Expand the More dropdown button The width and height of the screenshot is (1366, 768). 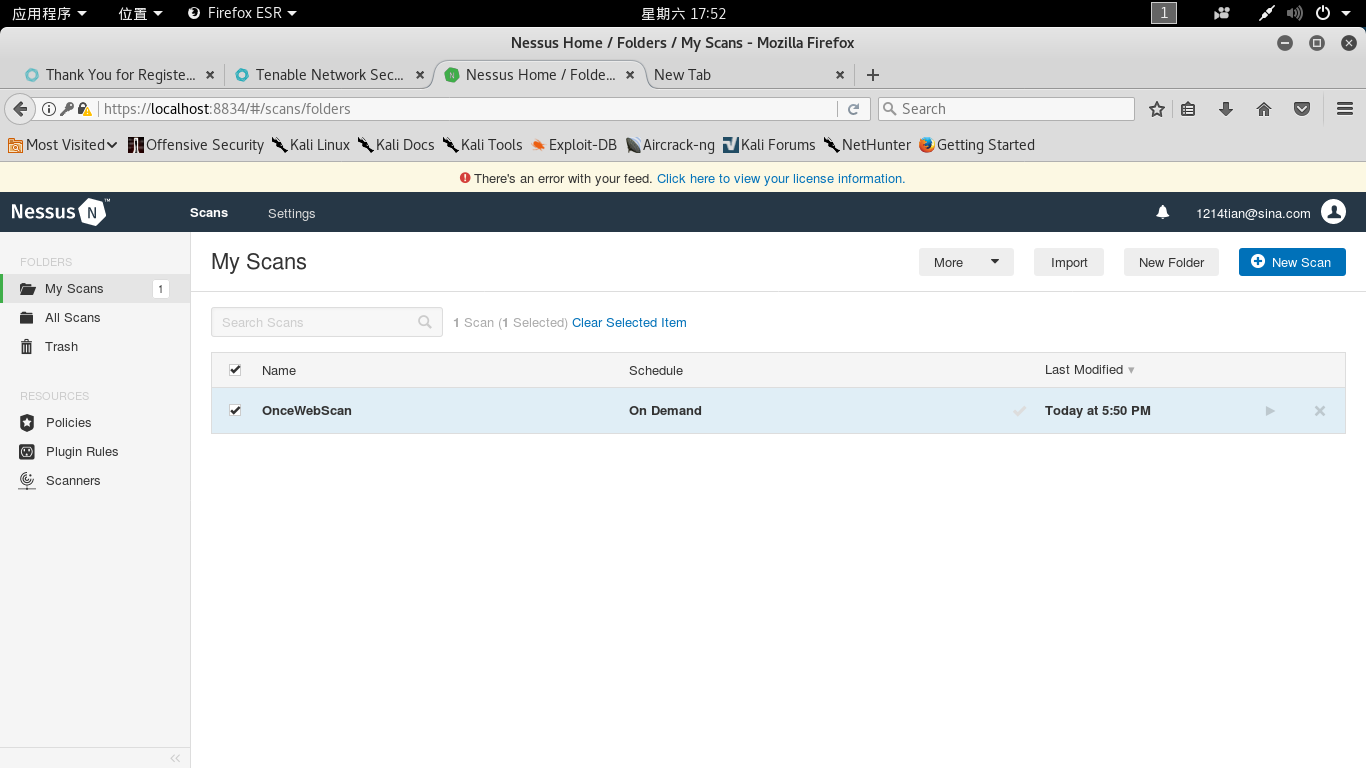[966, 262]
